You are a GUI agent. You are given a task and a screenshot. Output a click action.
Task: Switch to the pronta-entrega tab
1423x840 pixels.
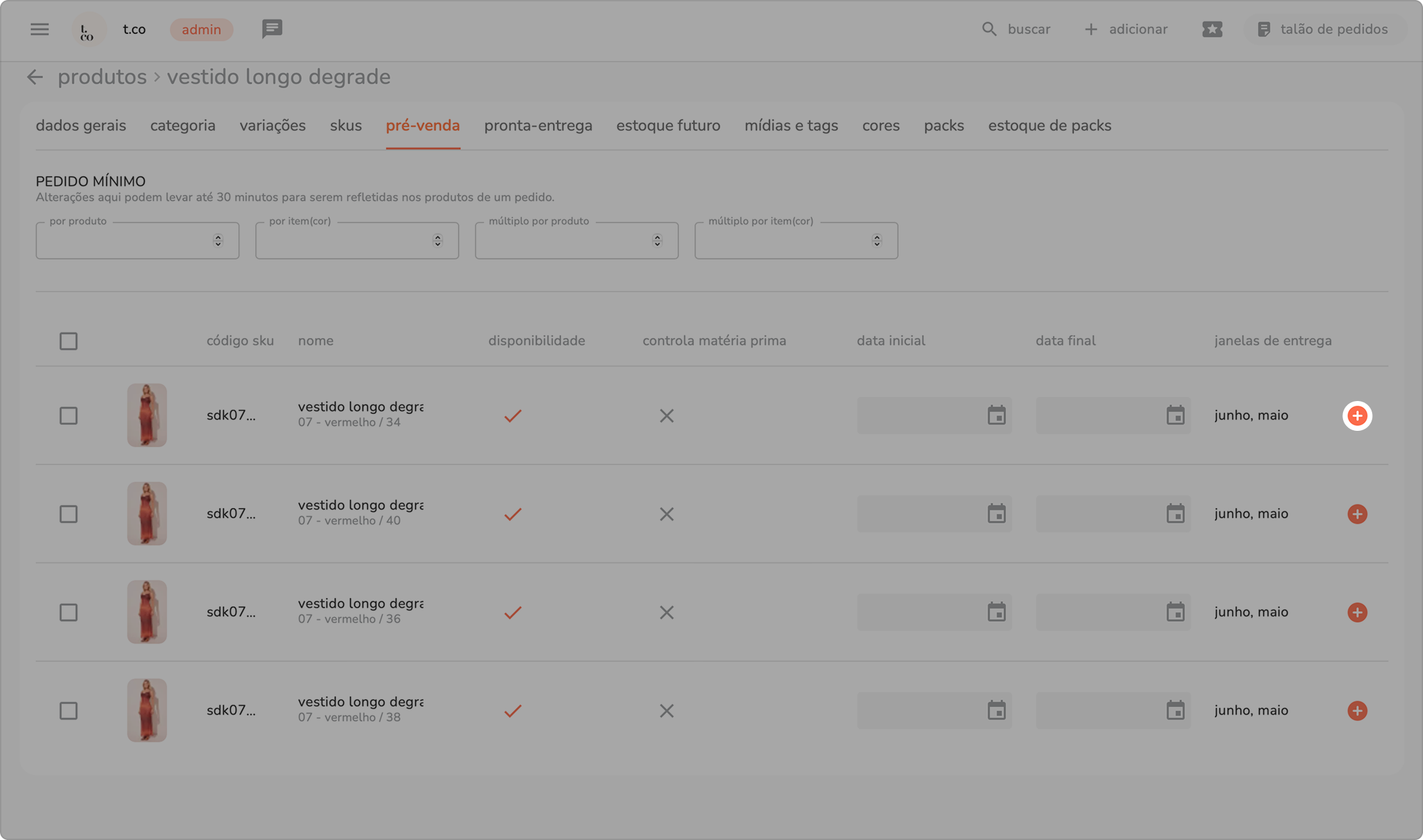click(538, 126)
